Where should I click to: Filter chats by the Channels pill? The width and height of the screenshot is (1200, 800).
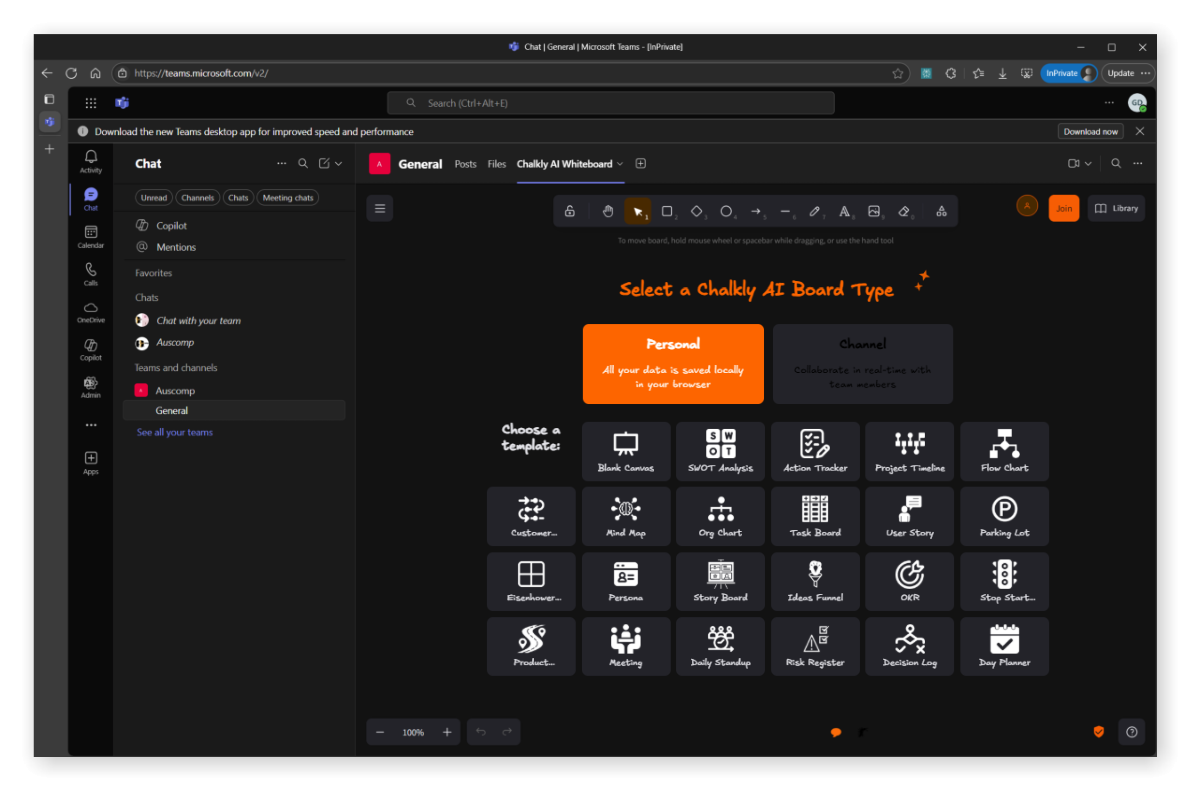pyautogui.click(x=198, y=198)
